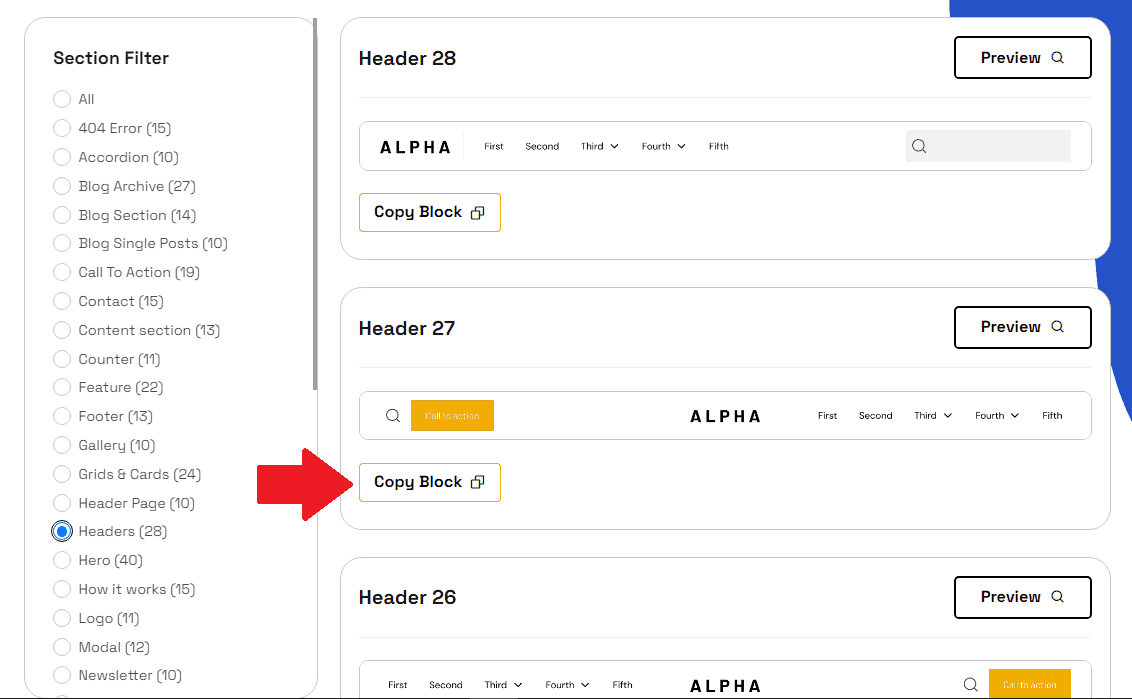The height and width of the screenshot is (699, 1132).
Task: Select Contact (15) radio button
Action: (x=62, y=301)
